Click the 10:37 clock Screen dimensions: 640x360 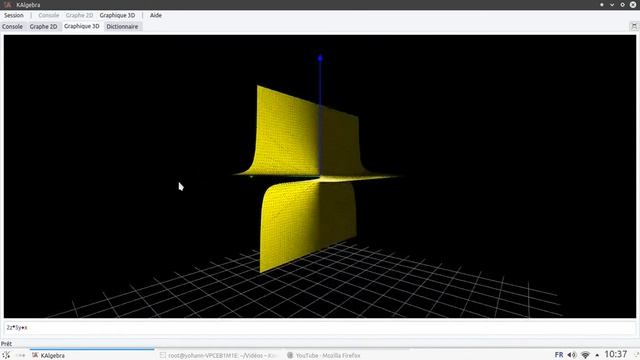[616, 354]
